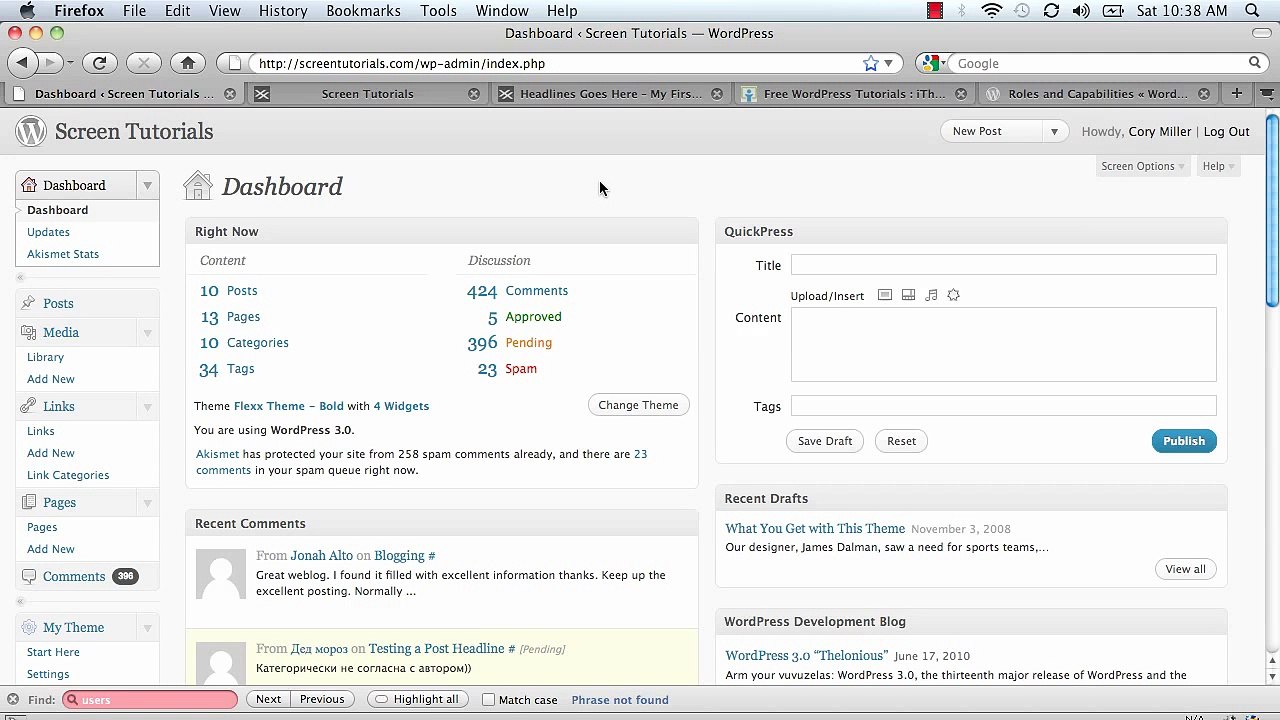Image resolution: width=1280 pixels, height=720 pixels.
Task: Click the Next button in the Find bar
Action: click(268, 699)
